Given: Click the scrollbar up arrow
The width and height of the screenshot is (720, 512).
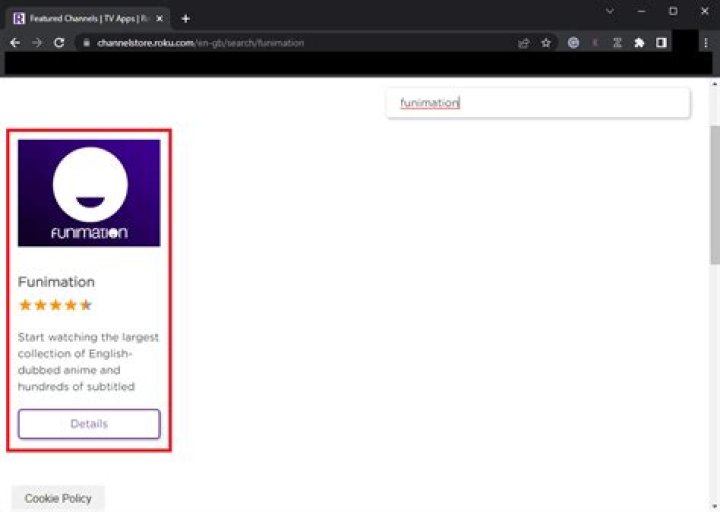Looking at the screenshot, I should tap(714, 84).
